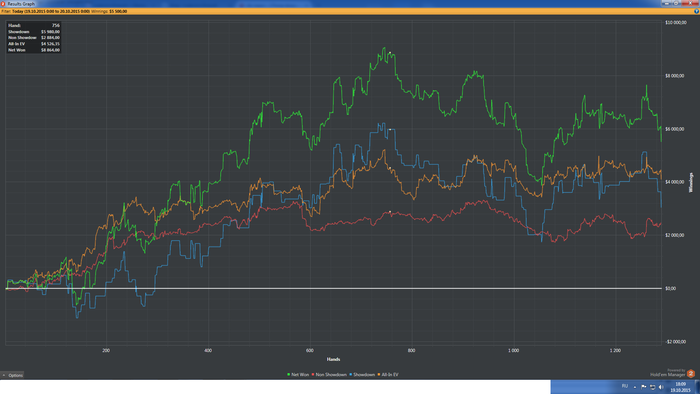
Task: Click the Non Showdown value in stats box
Action: (x=50, y=38)
